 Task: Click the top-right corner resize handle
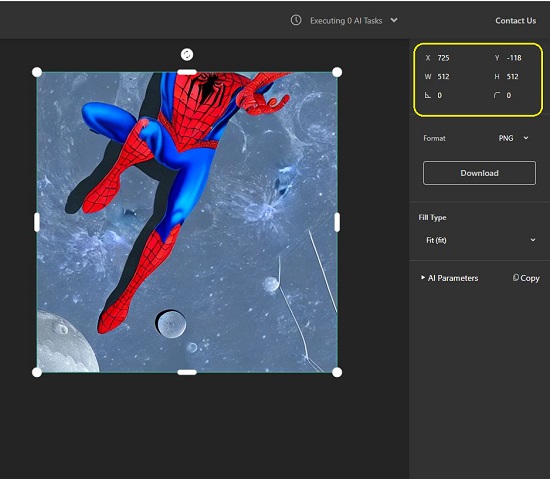click(337, 72)
